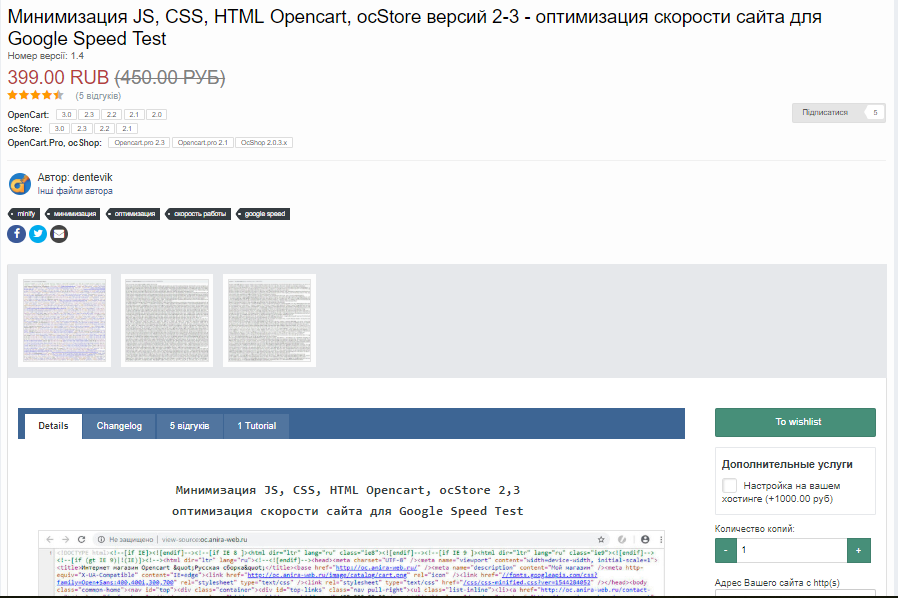Click the price '399.00 RUB'
898x598 pixels.
point(58,77)
